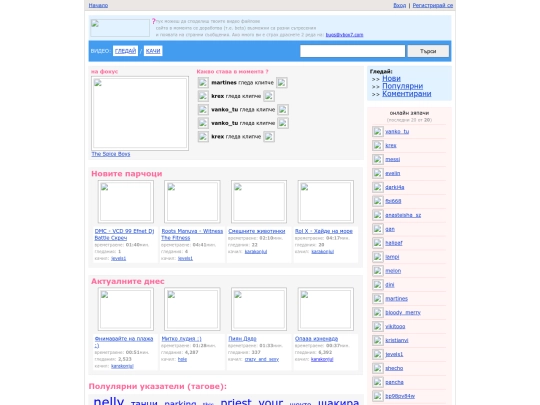The height and width of the screenshot is (405, 540).
Task: Open kristiamvi profile link
Action: pyautogui.click(x=397, y=340)
